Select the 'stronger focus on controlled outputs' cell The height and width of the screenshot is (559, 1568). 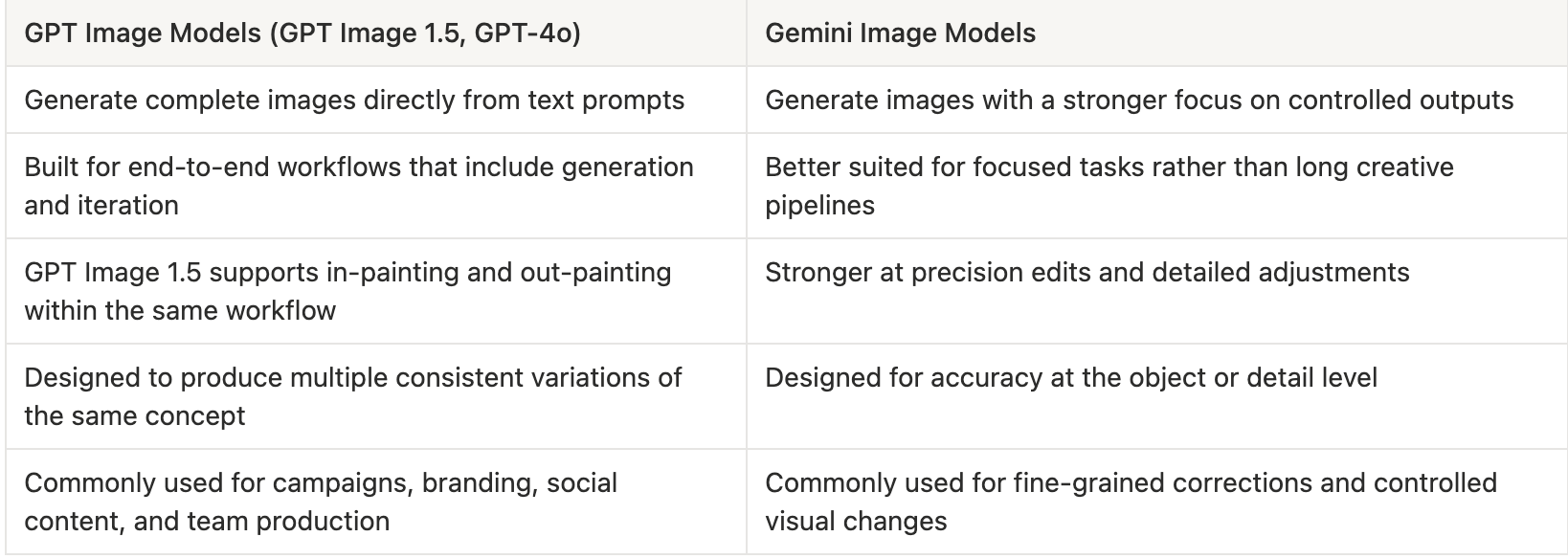(1139, 101)
